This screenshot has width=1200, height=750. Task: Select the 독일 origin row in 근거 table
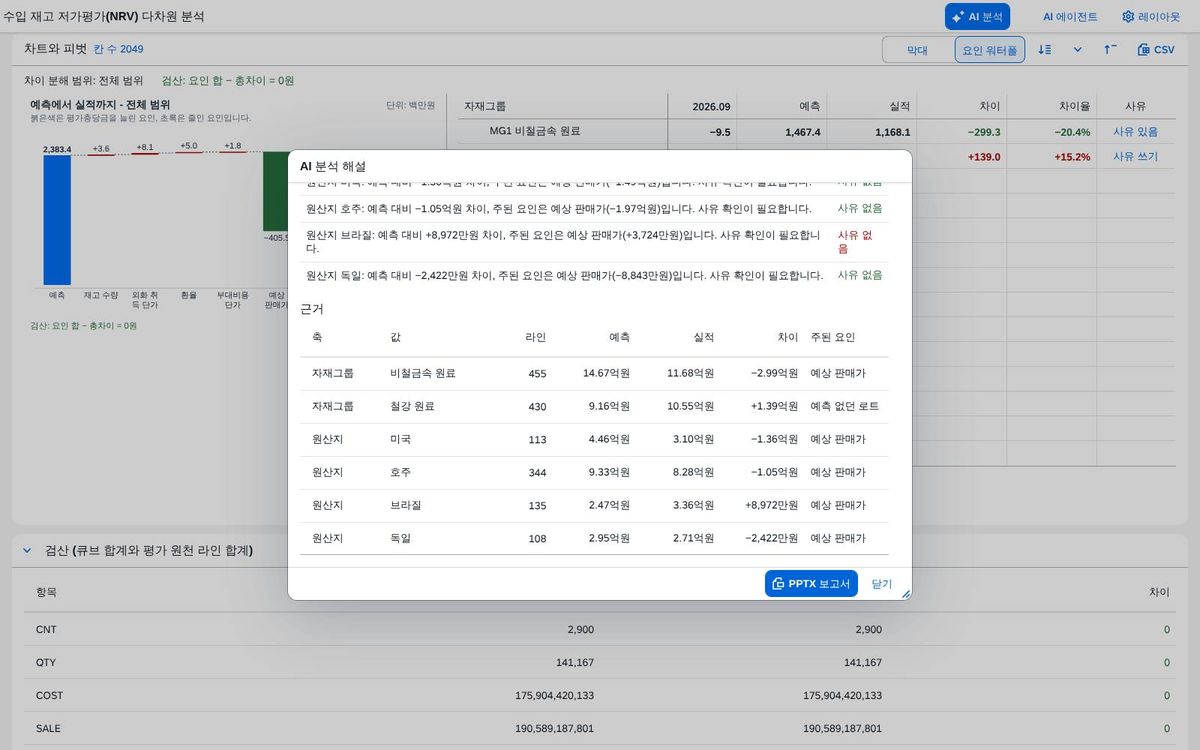(594, 538)
